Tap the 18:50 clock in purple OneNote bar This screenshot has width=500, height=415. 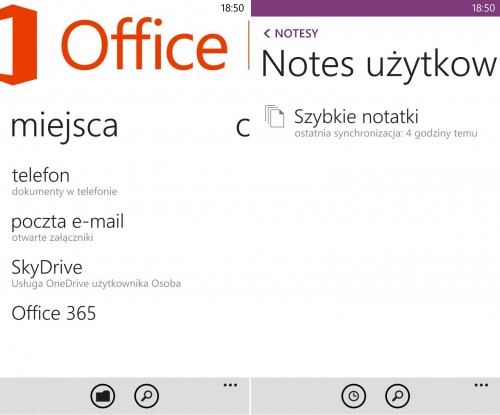pos(483,8)
